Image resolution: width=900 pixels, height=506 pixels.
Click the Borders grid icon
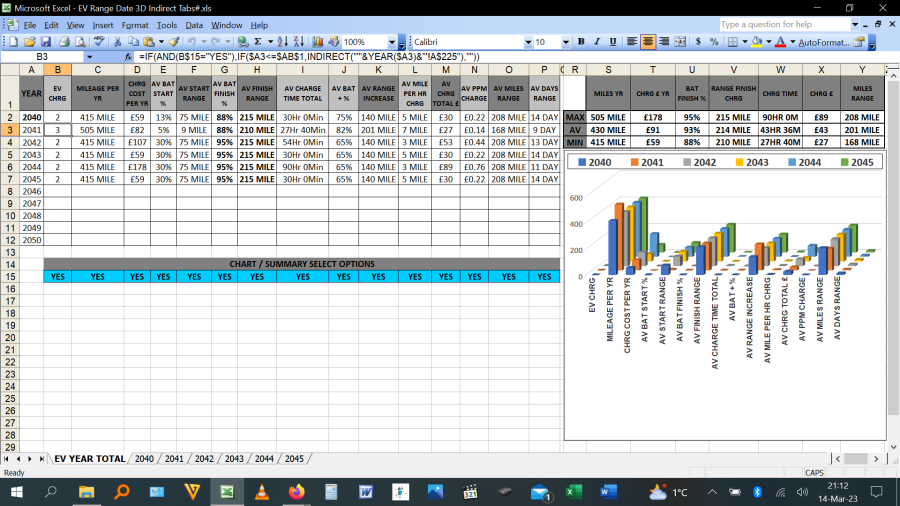(733, 42)
